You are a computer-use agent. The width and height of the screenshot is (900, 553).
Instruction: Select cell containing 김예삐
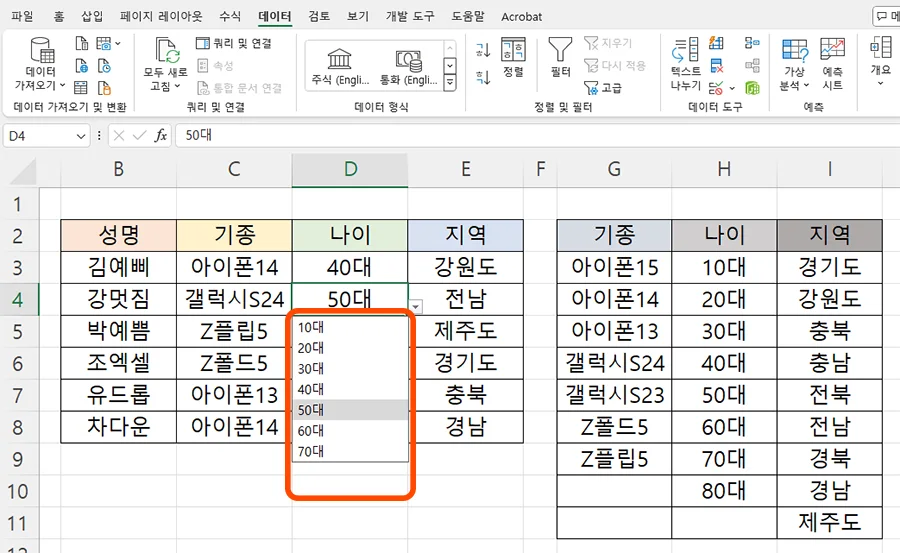pos(119,267)
